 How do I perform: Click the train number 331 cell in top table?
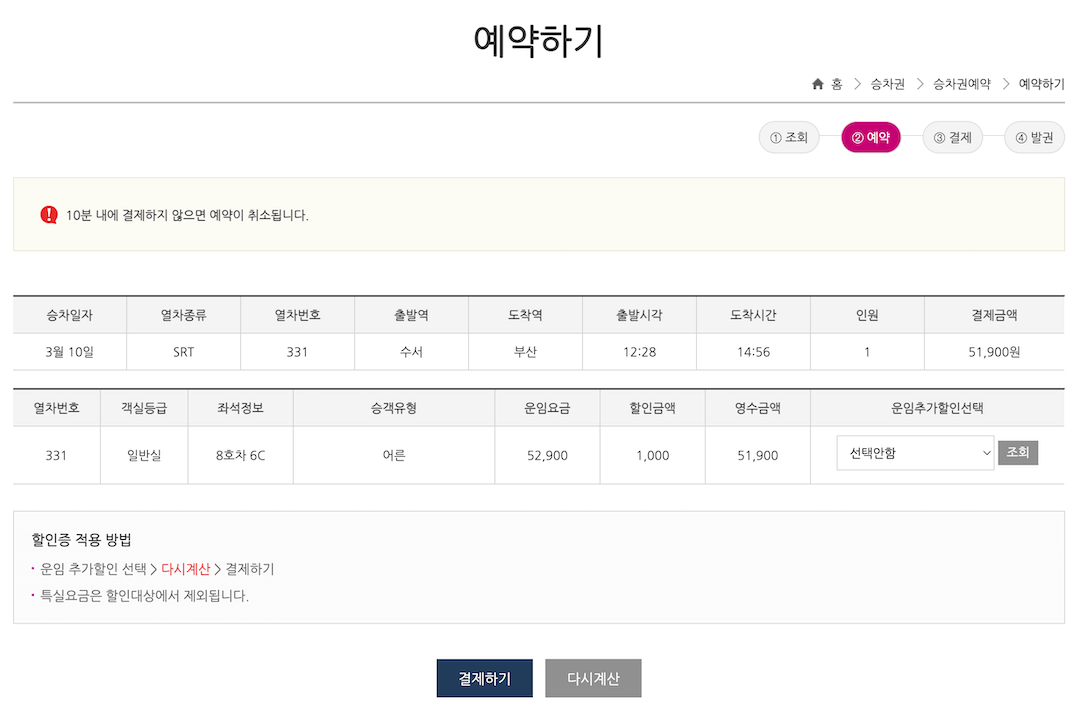click(x=297, y=352)
